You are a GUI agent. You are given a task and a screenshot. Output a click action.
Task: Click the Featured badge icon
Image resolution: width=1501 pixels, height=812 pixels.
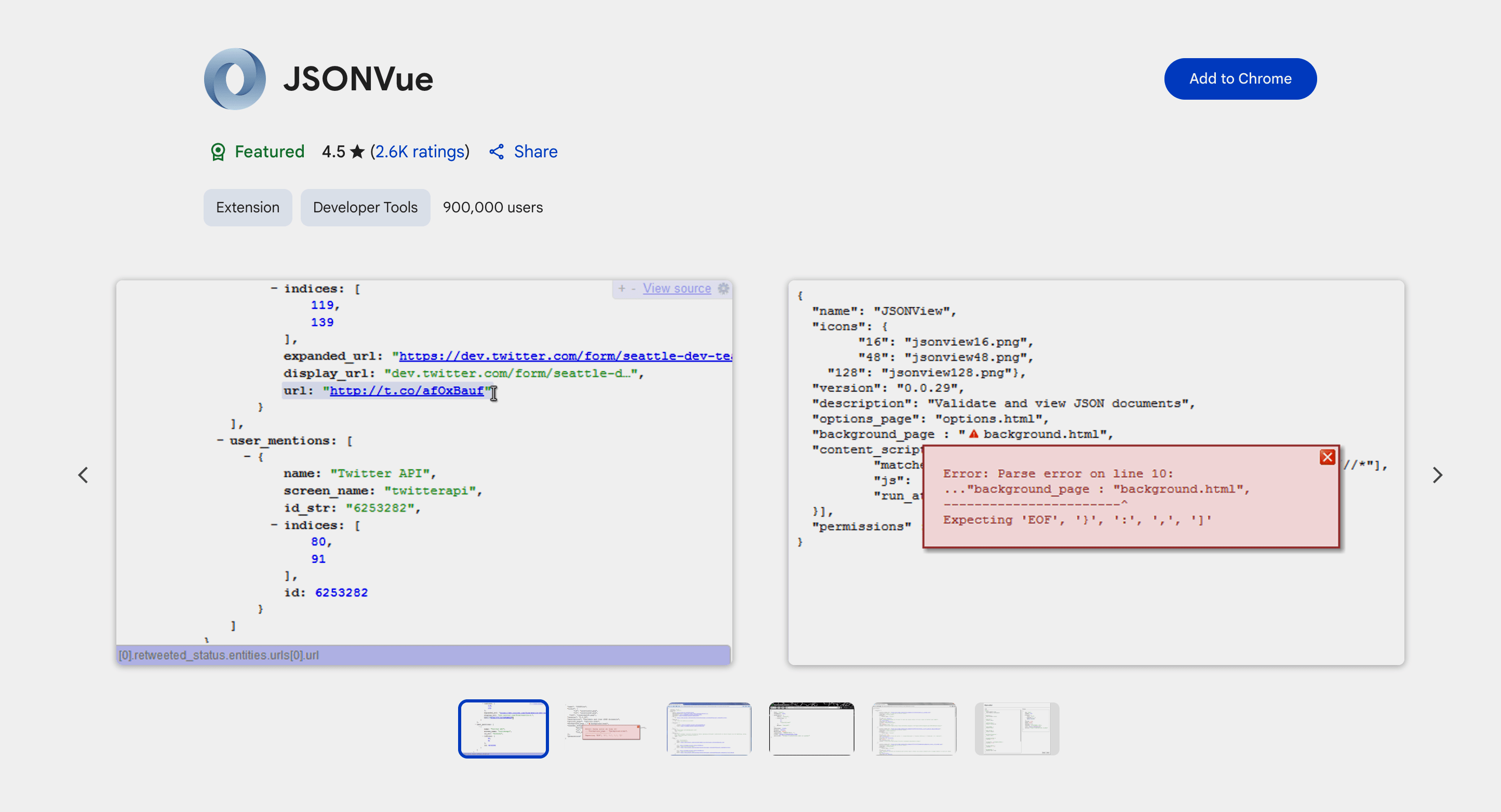coord(218,152)
